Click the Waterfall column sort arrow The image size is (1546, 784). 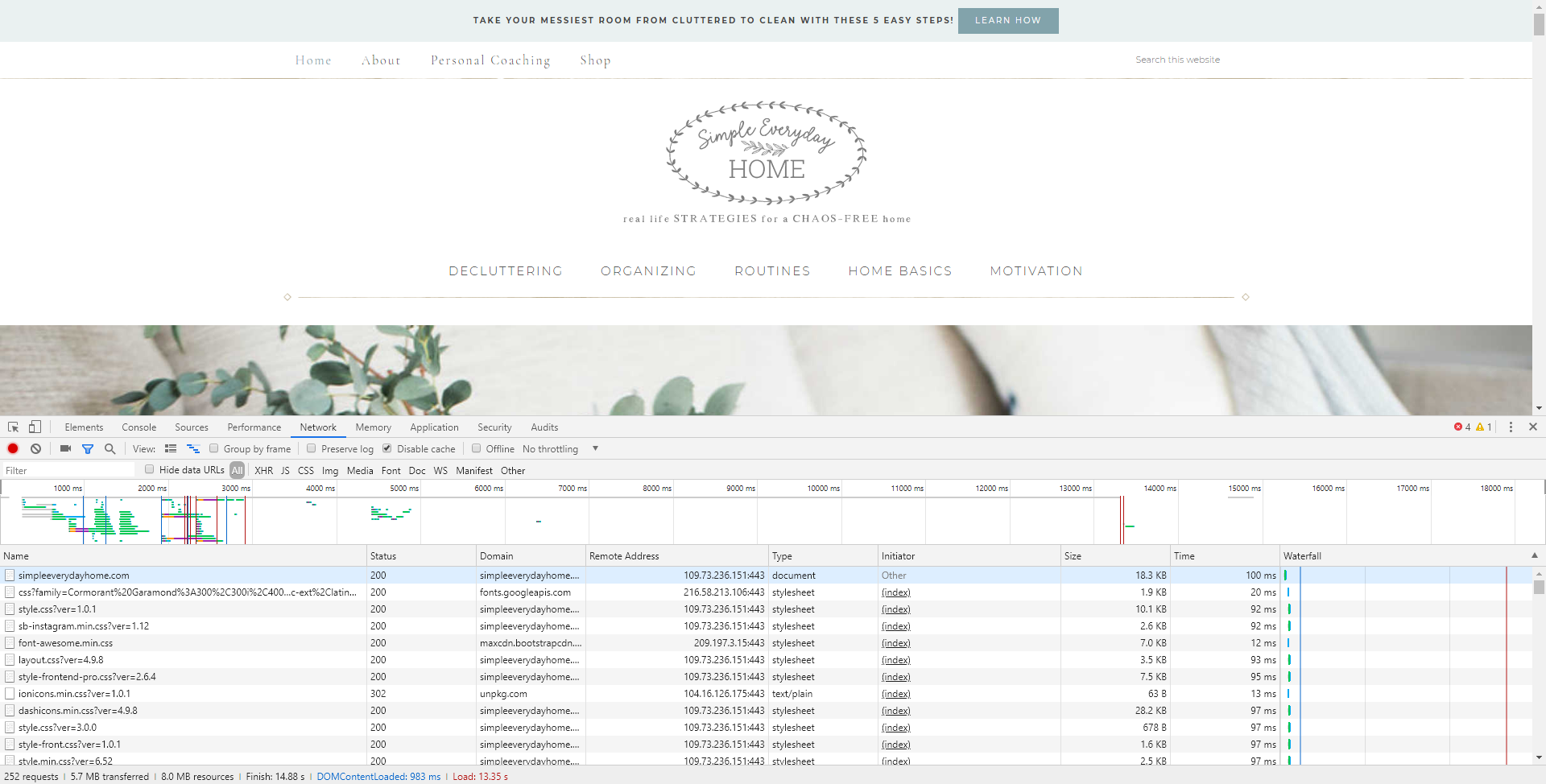point(1535,555)
